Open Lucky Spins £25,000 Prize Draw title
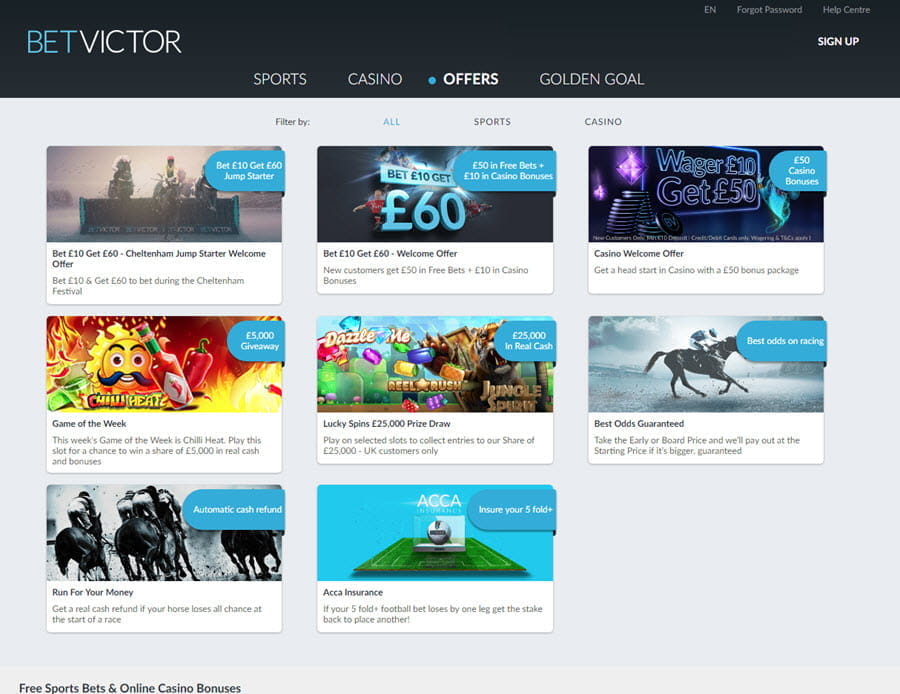This screenshot has width=900, height=694. pyautogui.click(x=387, y=424)
